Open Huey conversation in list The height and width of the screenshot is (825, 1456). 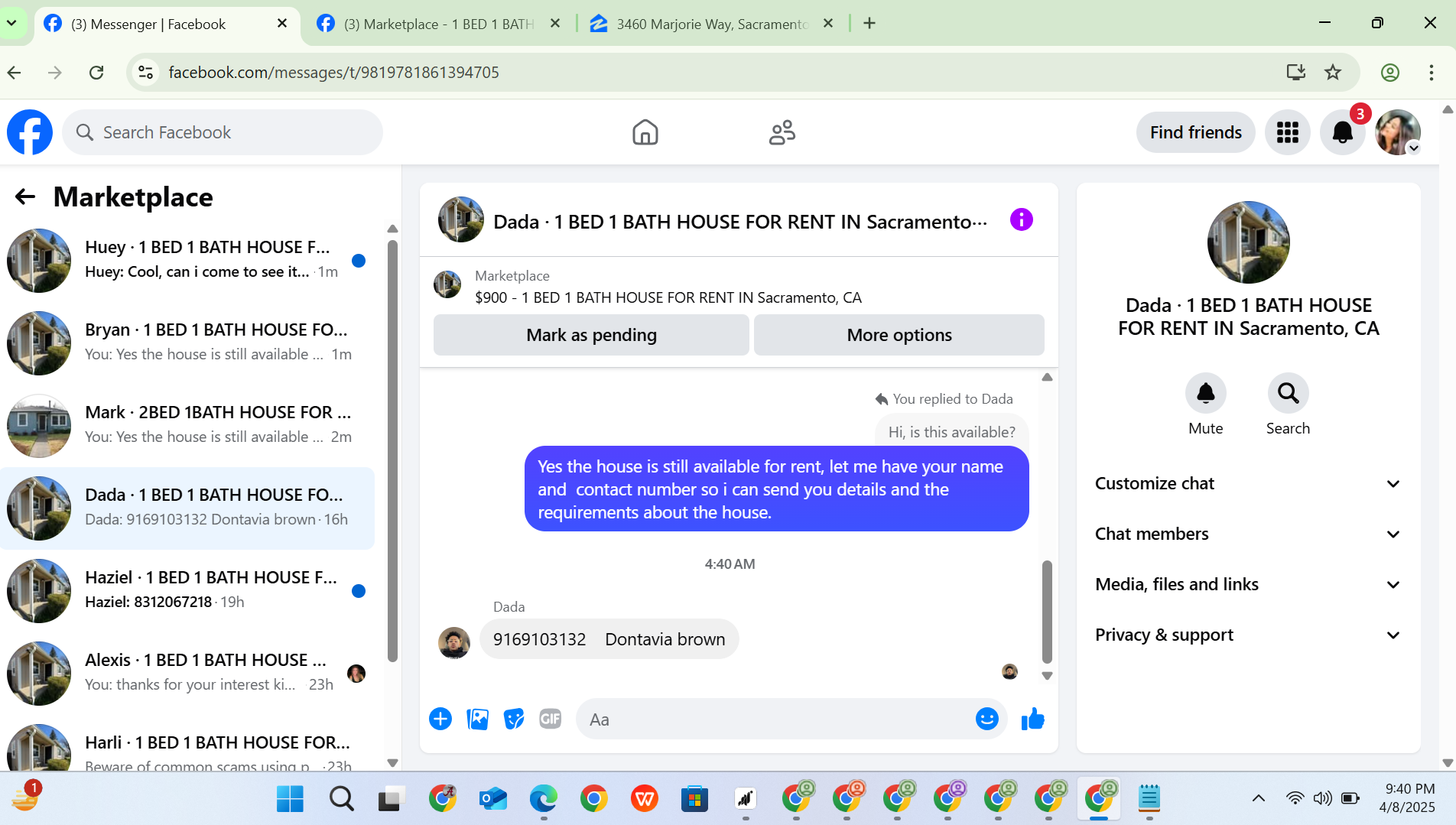click(187, 260)
